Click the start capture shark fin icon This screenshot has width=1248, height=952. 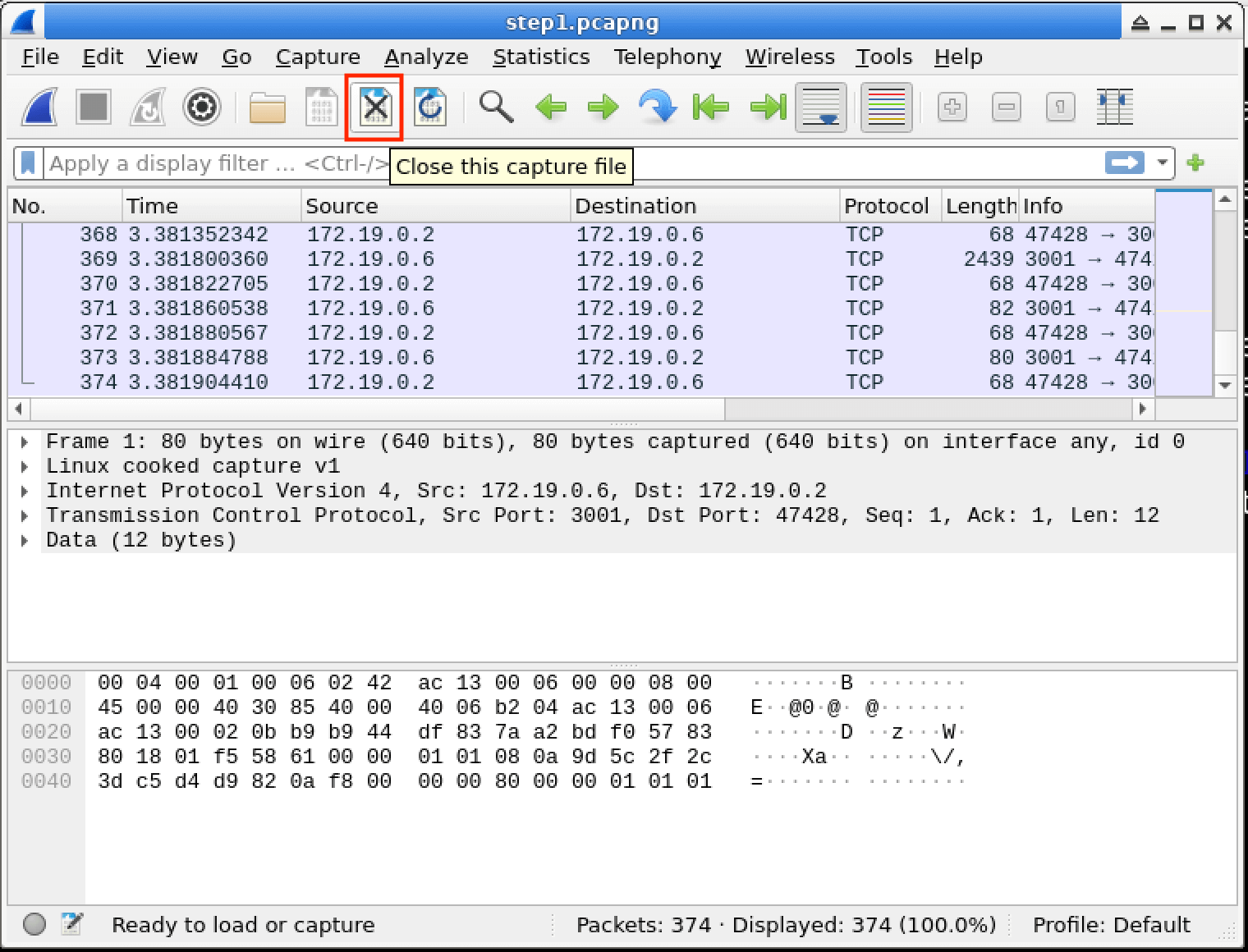[39, 108]
